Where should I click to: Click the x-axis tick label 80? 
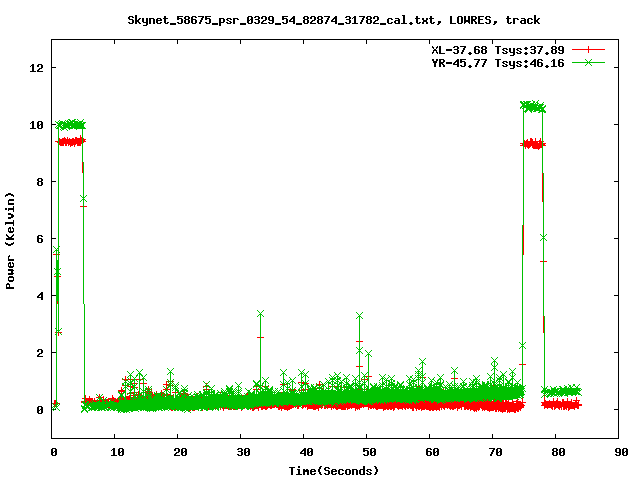click(x=558, y=452)
